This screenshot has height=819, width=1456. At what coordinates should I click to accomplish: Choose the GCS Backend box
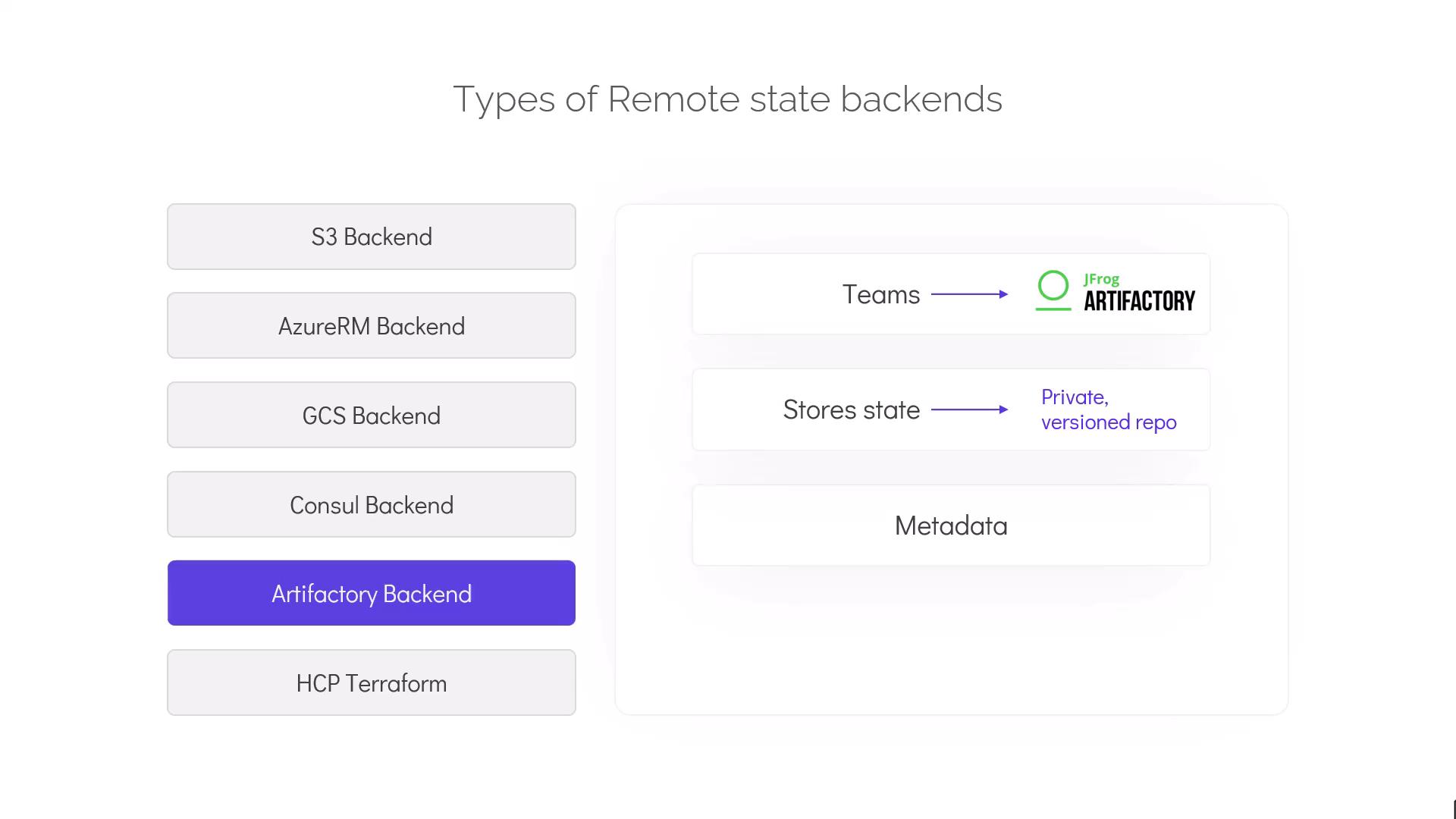(x=371, y=416)
